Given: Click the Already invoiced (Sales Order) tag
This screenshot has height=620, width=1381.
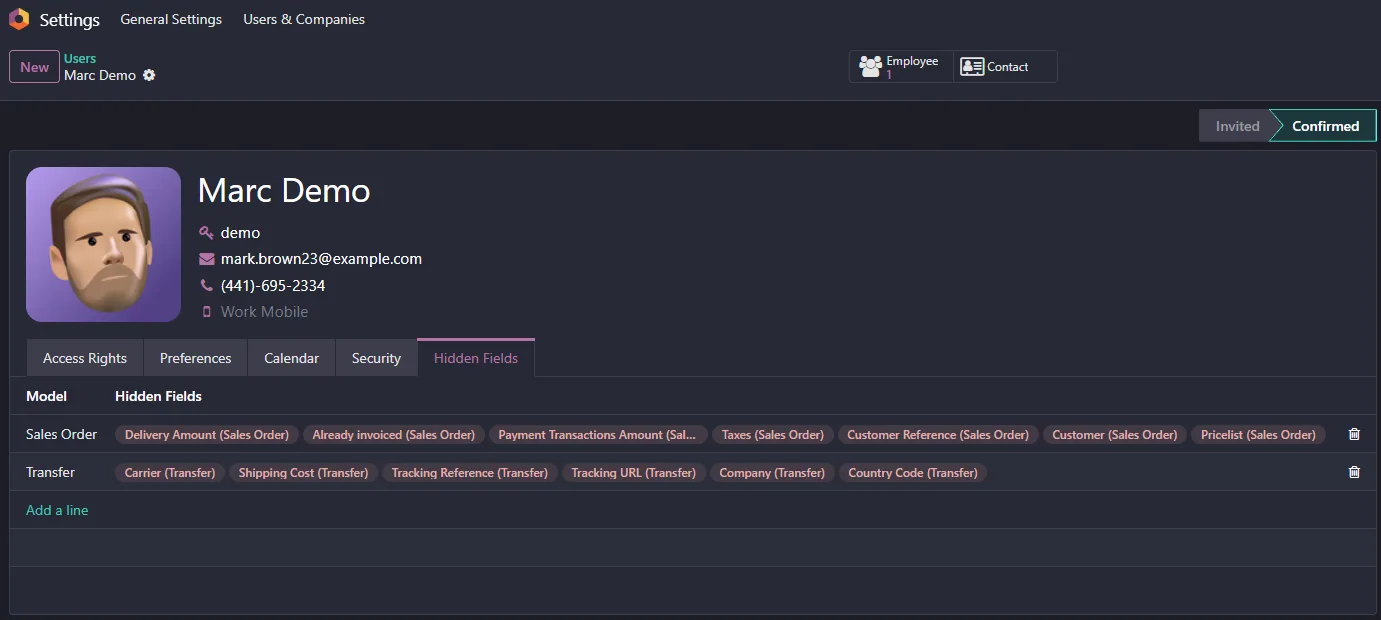Looking at the screenshot, I should tap(394, 434).
